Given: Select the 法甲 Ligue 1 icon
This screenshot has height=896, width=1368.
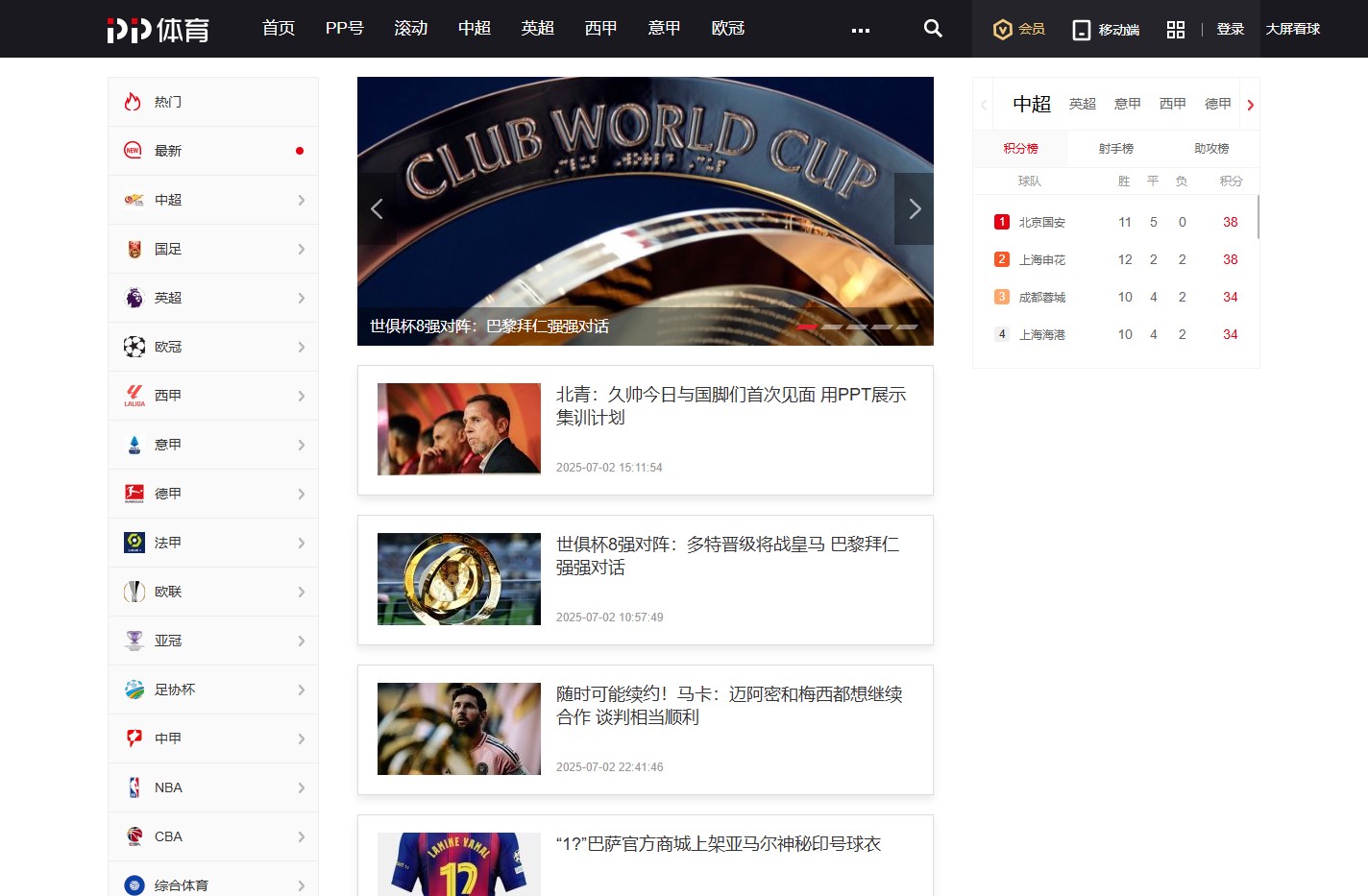Looking at the screenshot, I should pyautogui.click(x=134, y=543).
